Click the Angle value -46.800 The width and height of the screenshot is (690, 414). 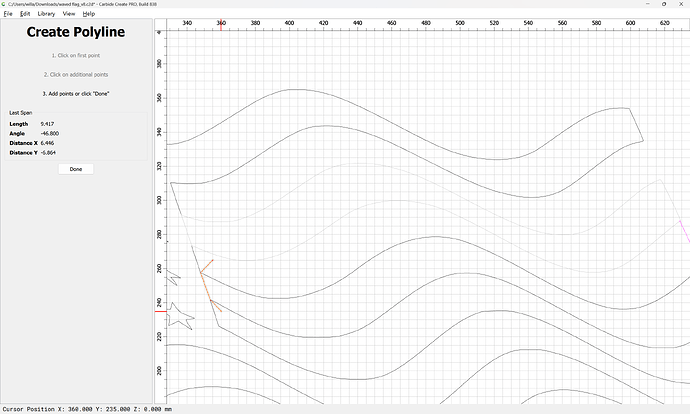[50, 133]
